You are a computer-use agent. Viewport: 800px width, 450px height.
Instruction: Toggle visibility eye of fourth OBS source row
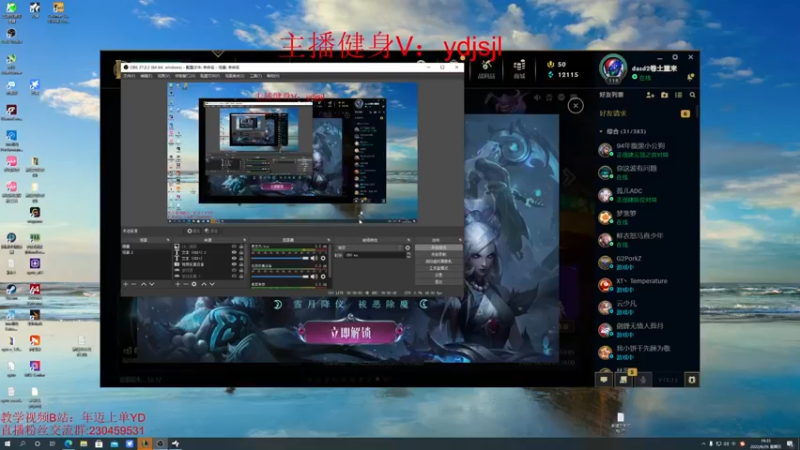click(x=234, y=264)
